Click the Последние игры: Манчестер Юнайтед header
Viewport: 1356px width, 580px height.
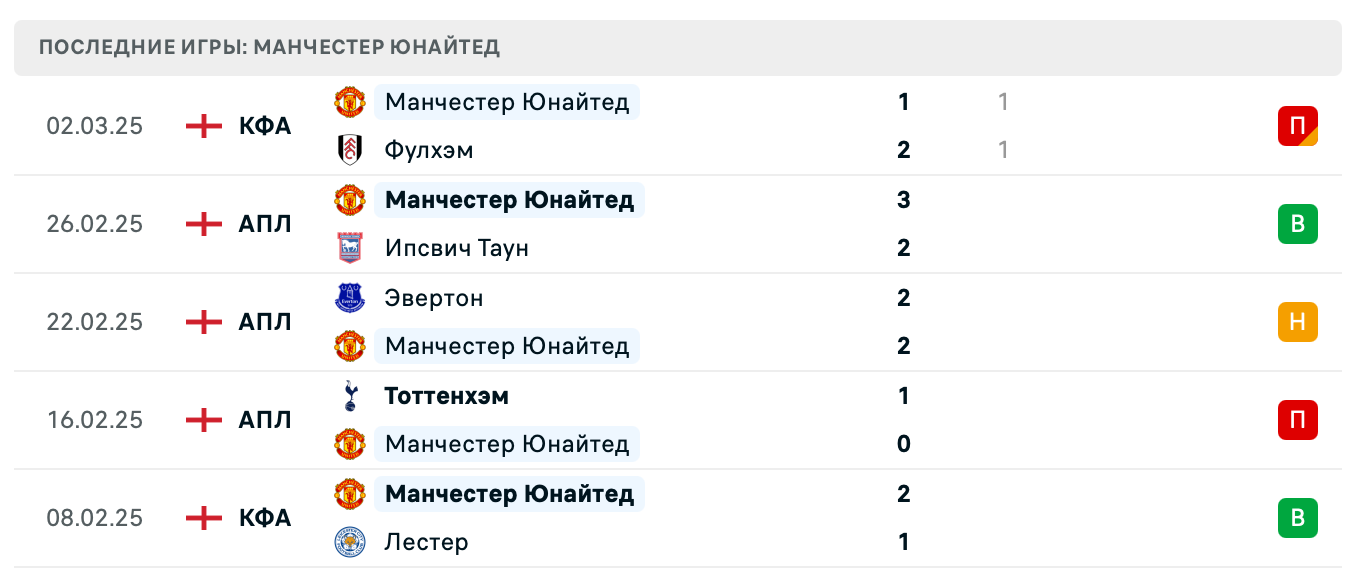tap(270, 47)
